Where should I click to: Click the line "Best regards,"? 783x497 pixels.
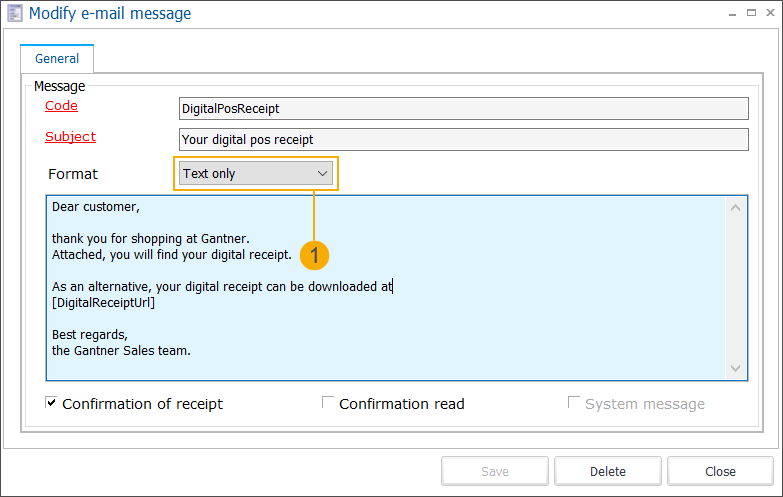pyautogui.click(x=90, y=335)
